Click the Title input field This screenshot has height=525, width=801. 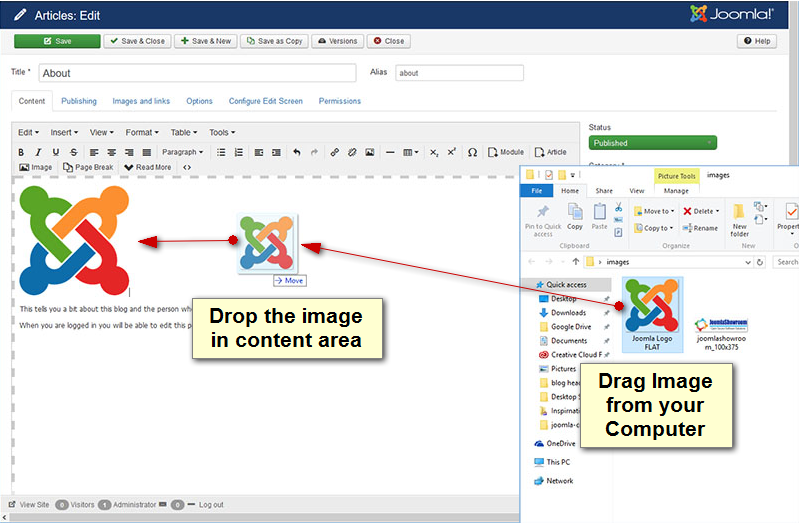tap(197, 73)
